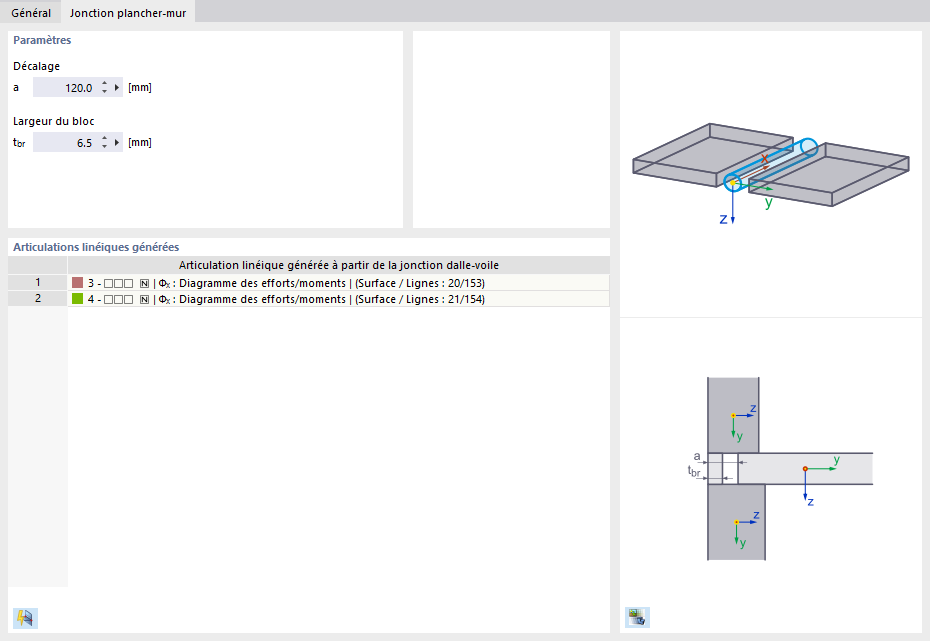Open the Décalage a value options arrow
This screenshot has height=641, width=930.
(117, 88)
